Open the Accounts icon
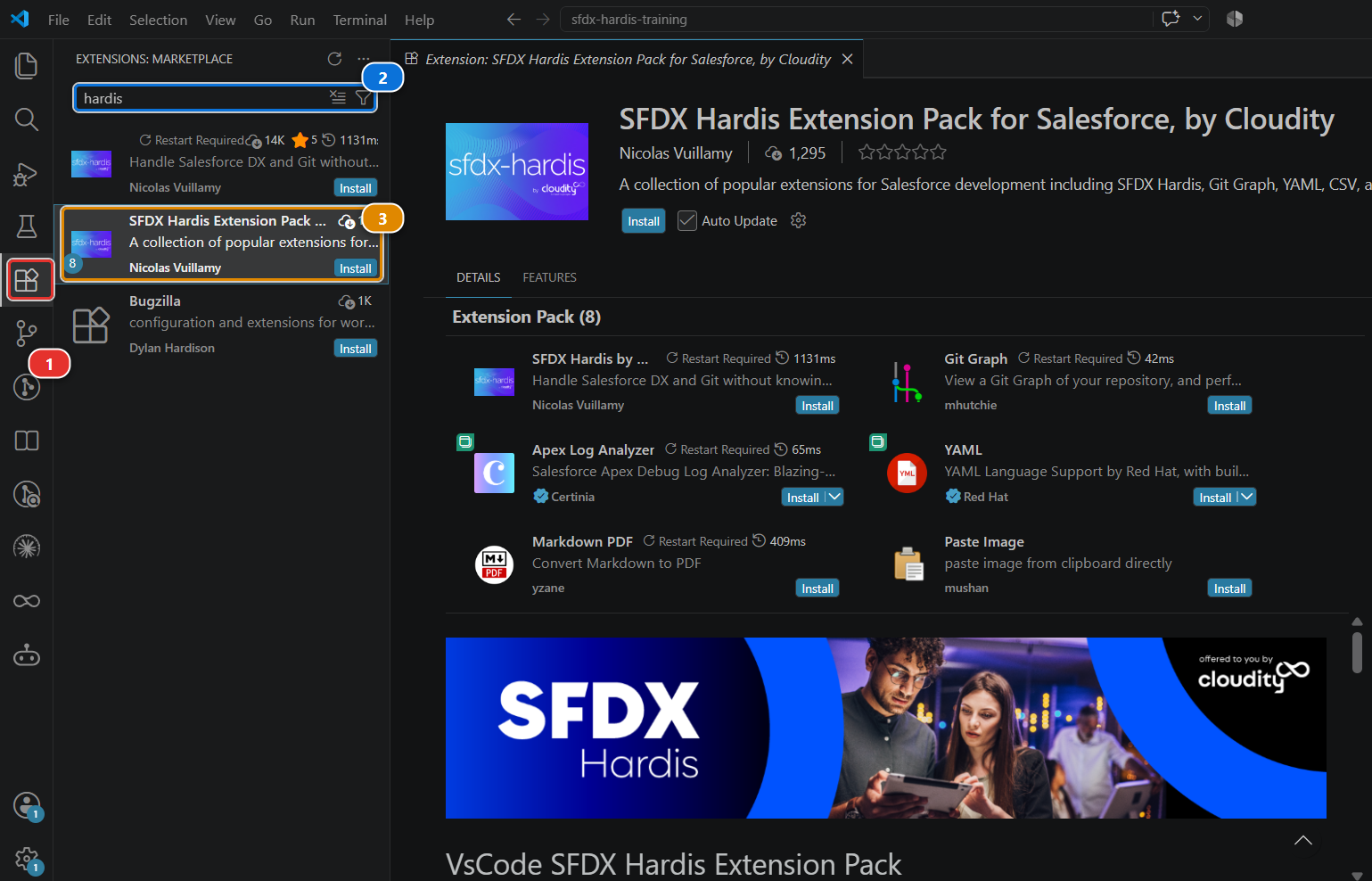 27,806
